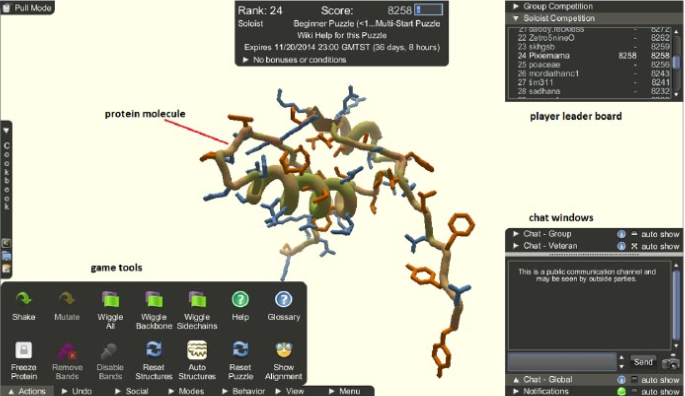Click the Cookbook notepad icon
Screen dimensions: 685x396
click(6, 268)
